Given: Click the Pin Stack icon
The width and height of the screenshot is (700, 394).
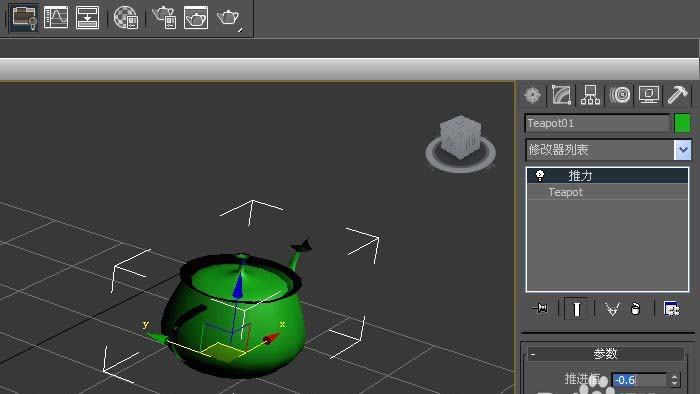Looking at the screenshot, I should pos(540,308).
